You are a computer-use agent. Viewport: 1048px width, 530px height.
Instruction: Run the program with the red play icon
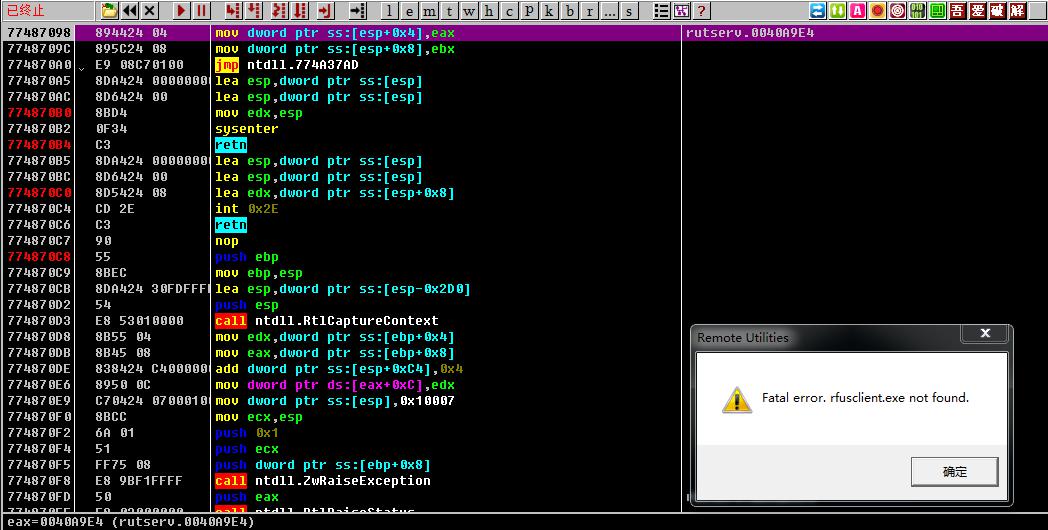tap(181, 11)
